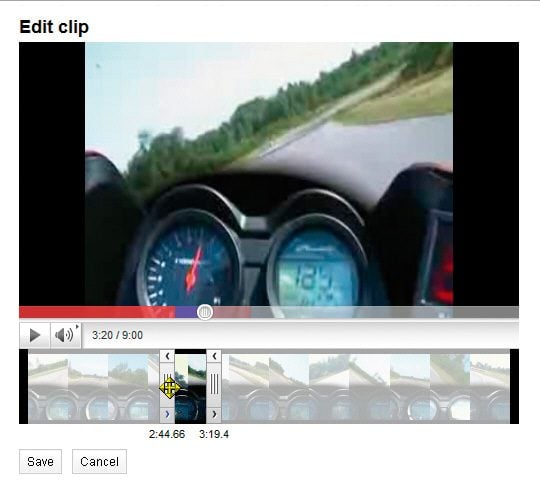Screen dimensions: 540x493
Task: Click the grip lines on the end trim handle
Action: click(x=214, y=384)
